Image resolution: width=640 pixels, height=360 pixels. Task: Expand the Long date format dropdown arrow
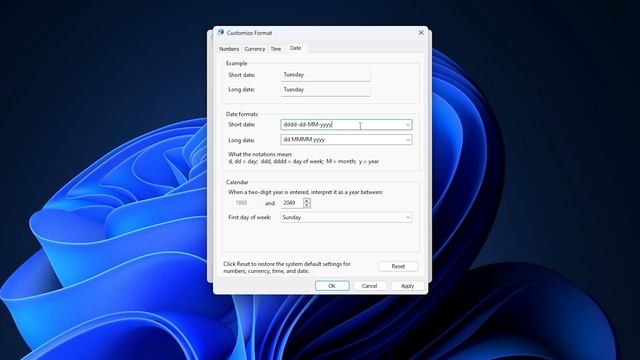(x=408, y=140)
